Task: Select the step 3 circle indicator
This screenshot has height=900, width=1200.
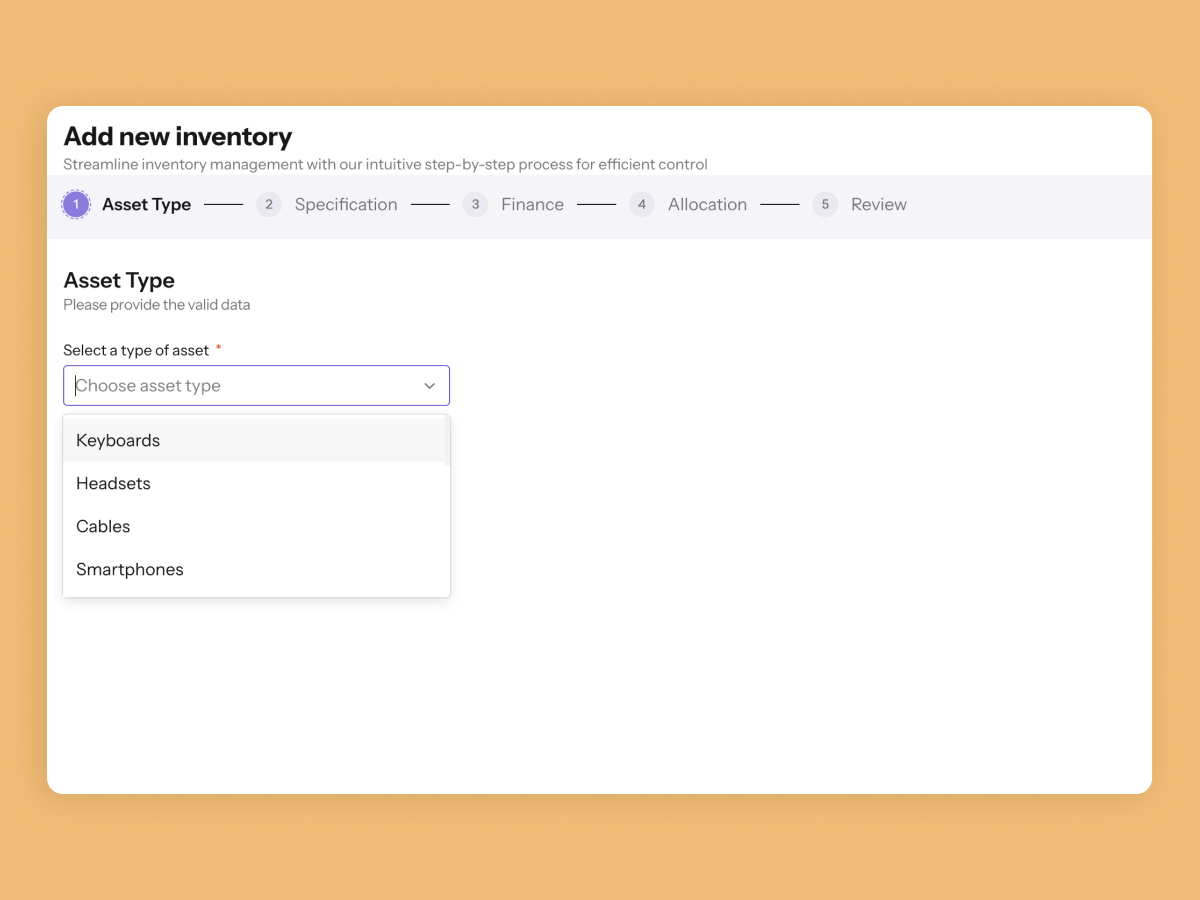Action: tap(475, 205)
